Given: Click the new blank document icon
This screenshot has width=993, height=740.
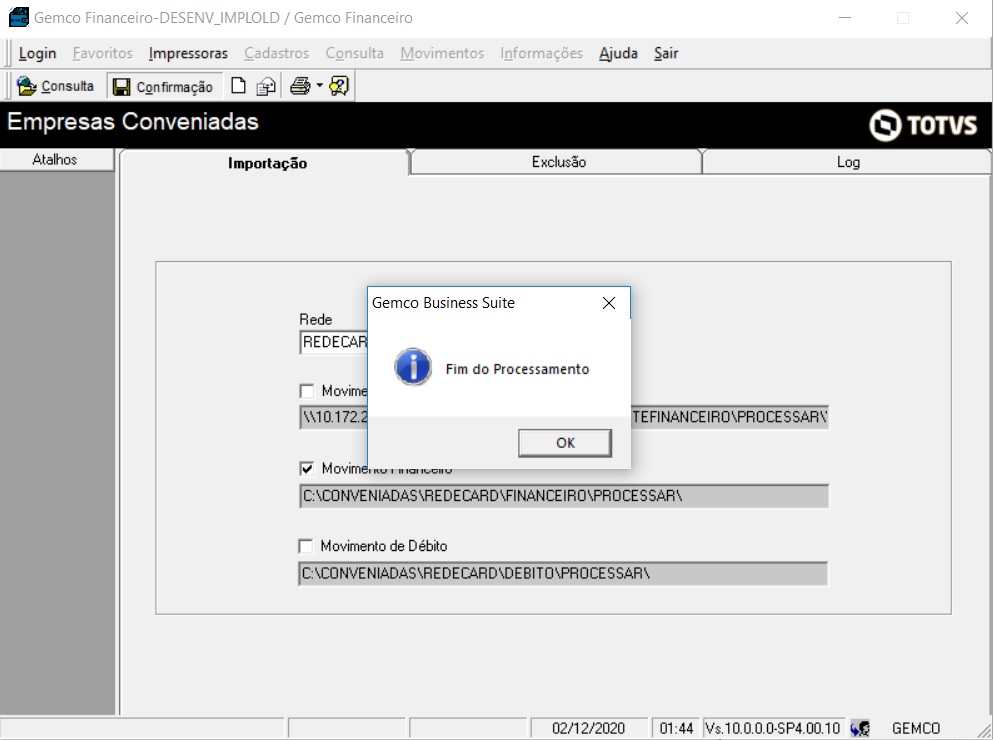Looking at the screenshot, I should point(238,86).
